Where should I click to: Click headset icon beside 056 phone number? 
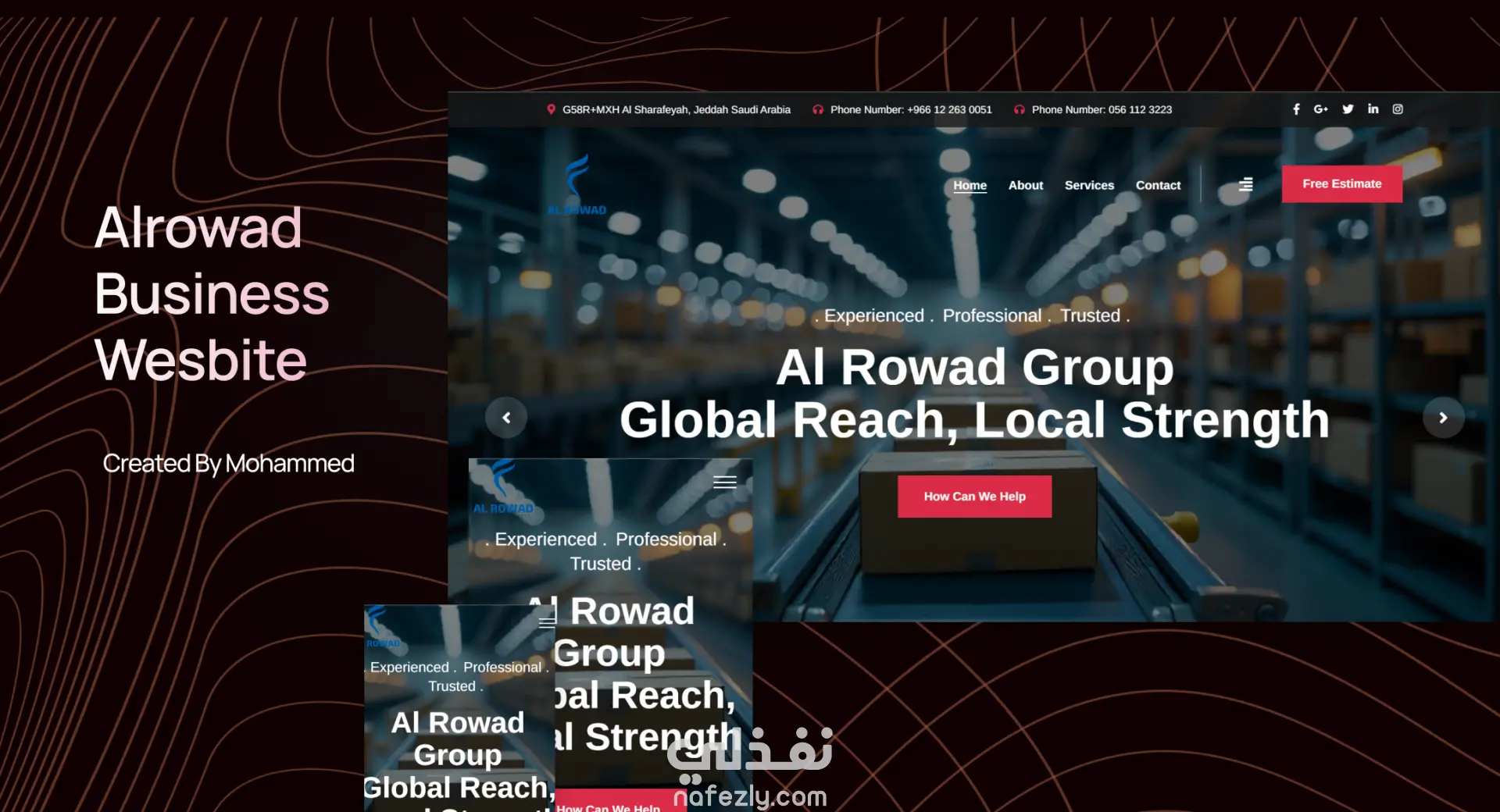(1020, 110)
